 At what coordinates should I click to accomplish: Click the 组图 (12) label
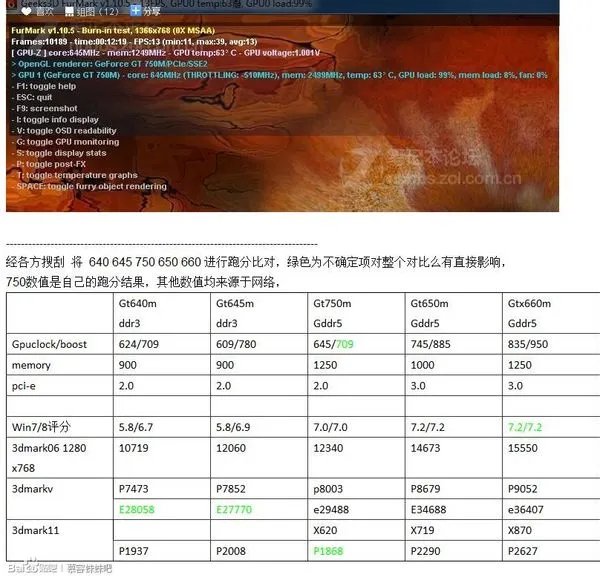click(97, 12)
